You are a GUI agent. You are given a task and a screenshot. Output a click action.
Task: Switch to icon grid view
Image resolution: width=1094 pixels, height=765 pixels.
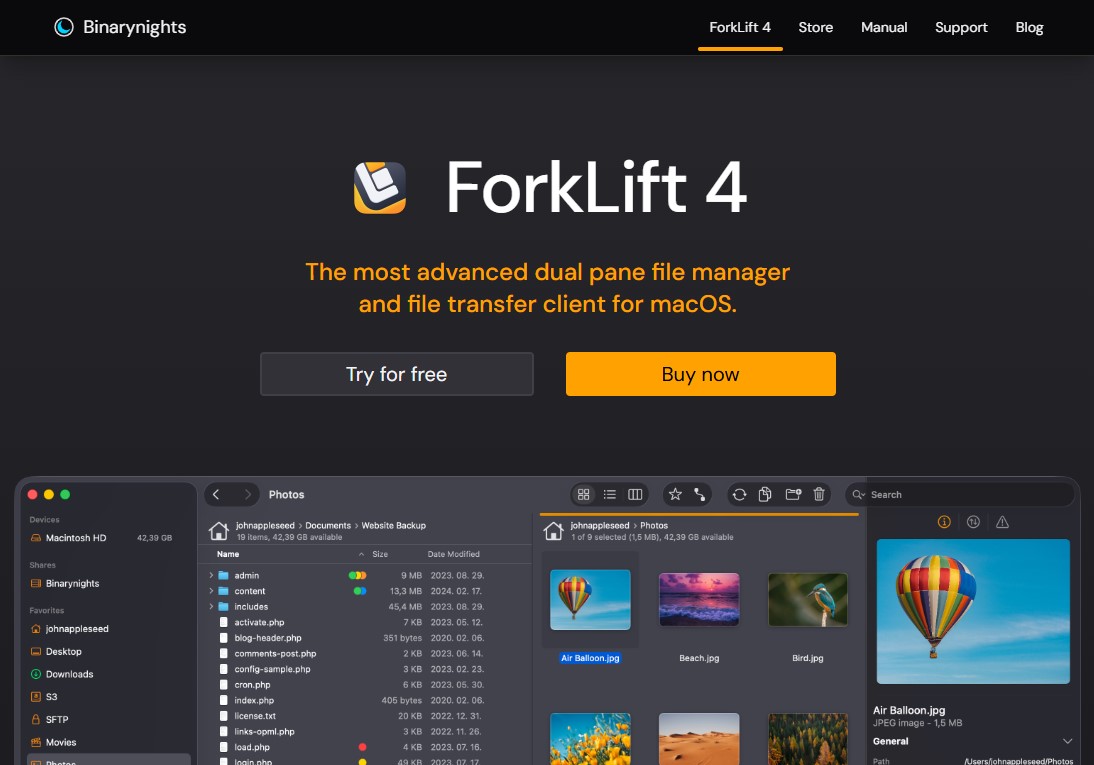(584, 494)
